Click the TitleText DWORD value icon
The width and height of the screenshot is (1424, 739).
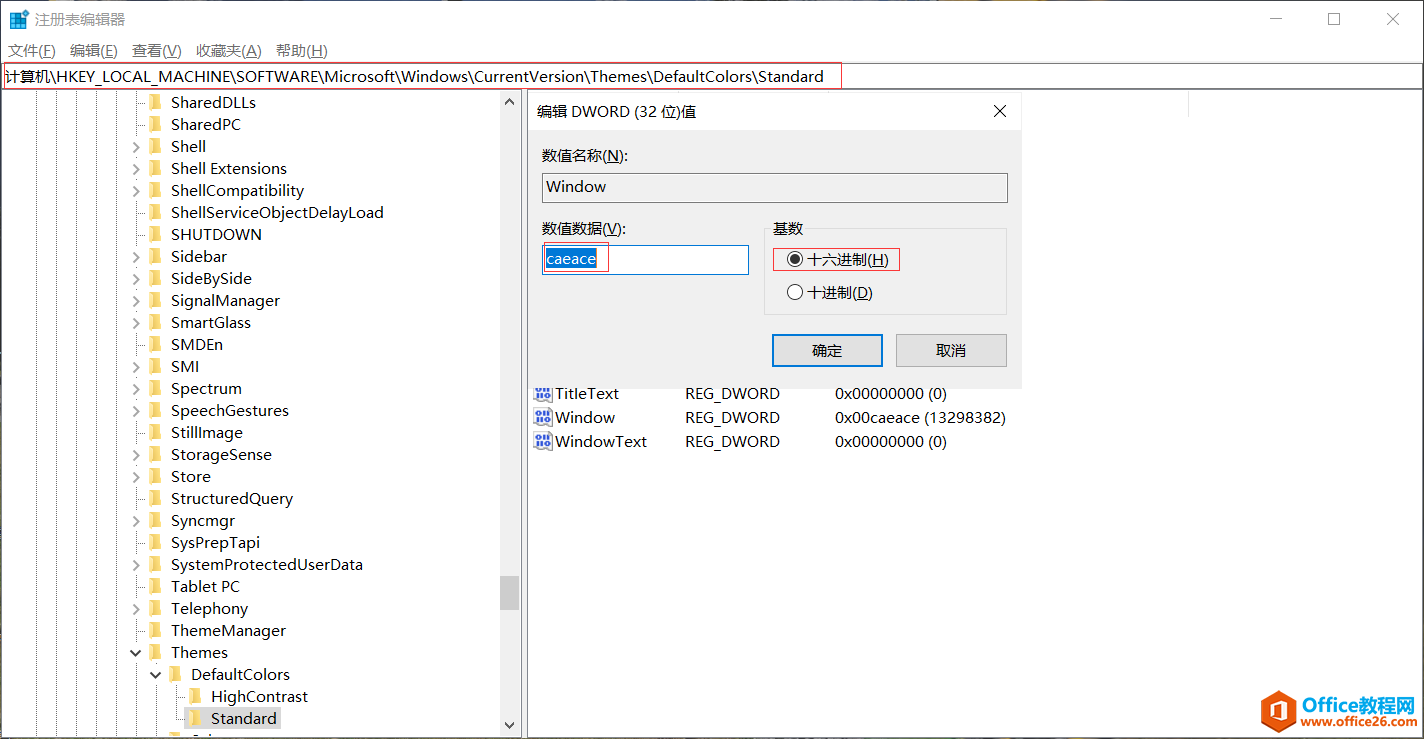[x=543, y=393]
